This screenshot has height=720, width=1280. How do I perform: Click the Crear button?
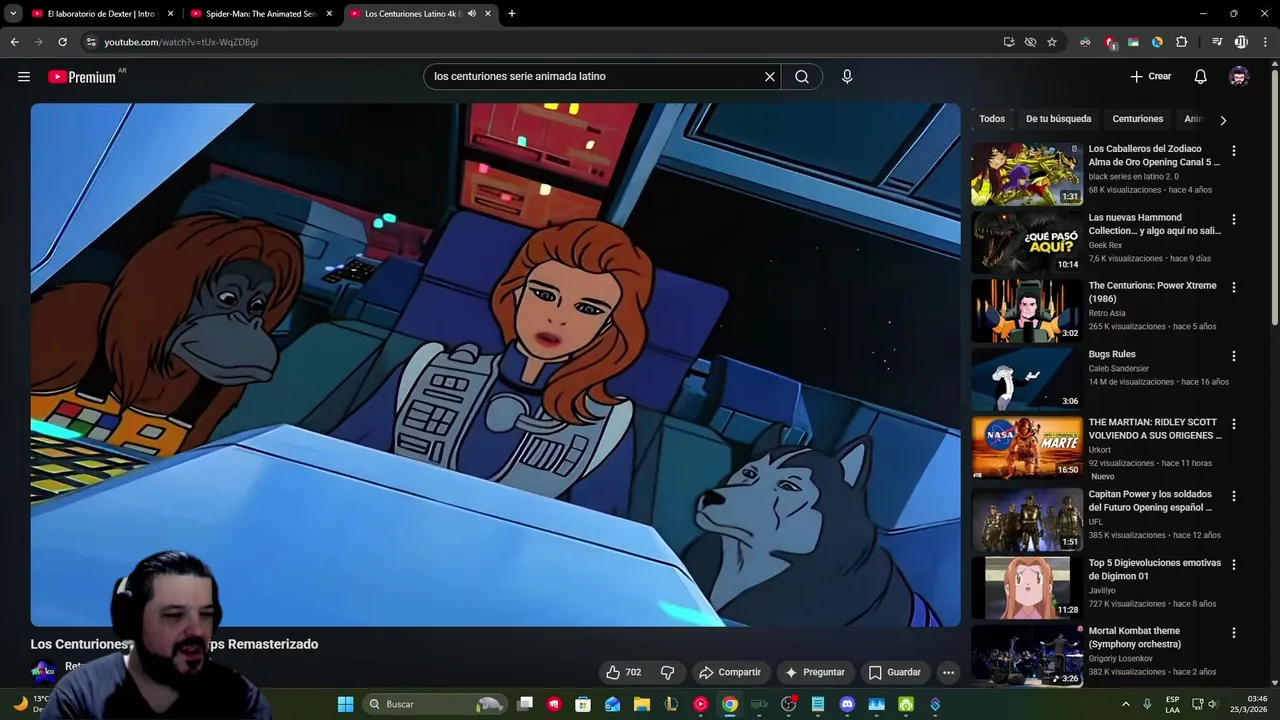click(x=1151, y=77)
